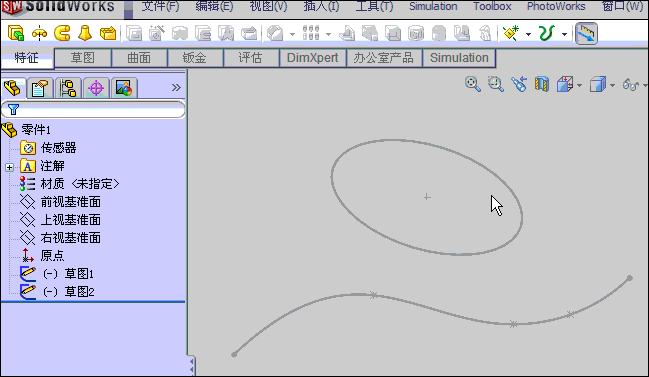Open the Reference Geometry dropdown arrow

click(x=528, y=34)
